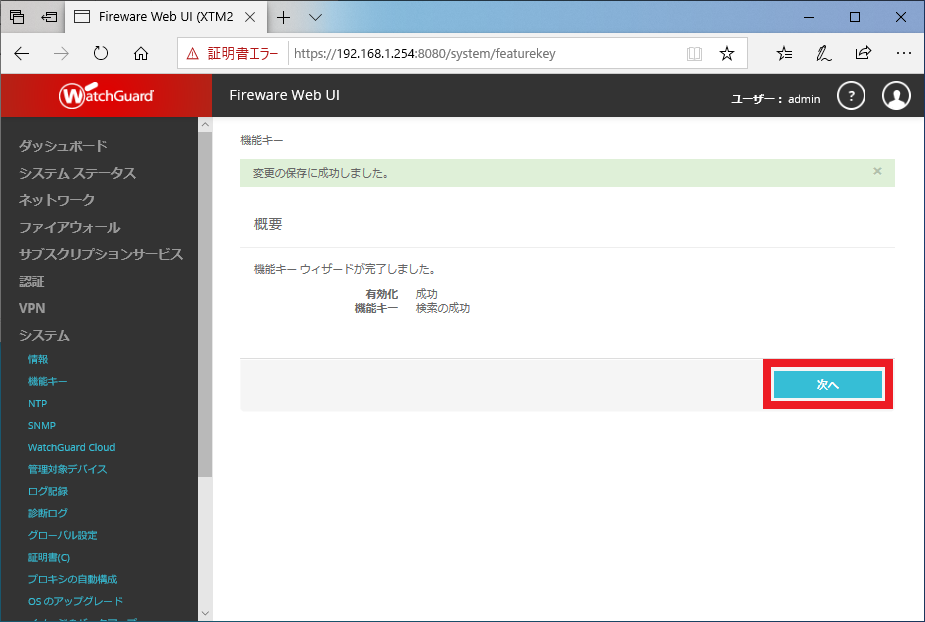Show the tab preview dropdown
Viewport: 925px width, 622px height.
(316, 17)
